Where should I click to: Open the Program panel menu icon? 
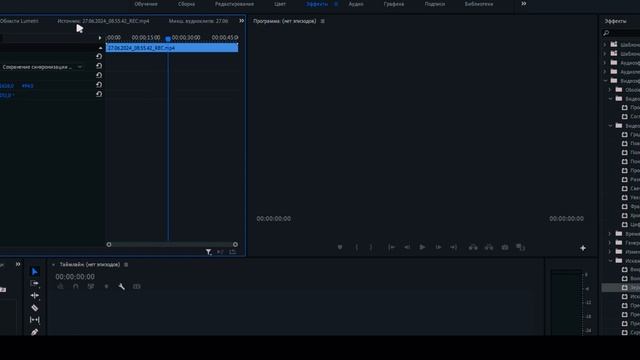[x=322, y=21]
